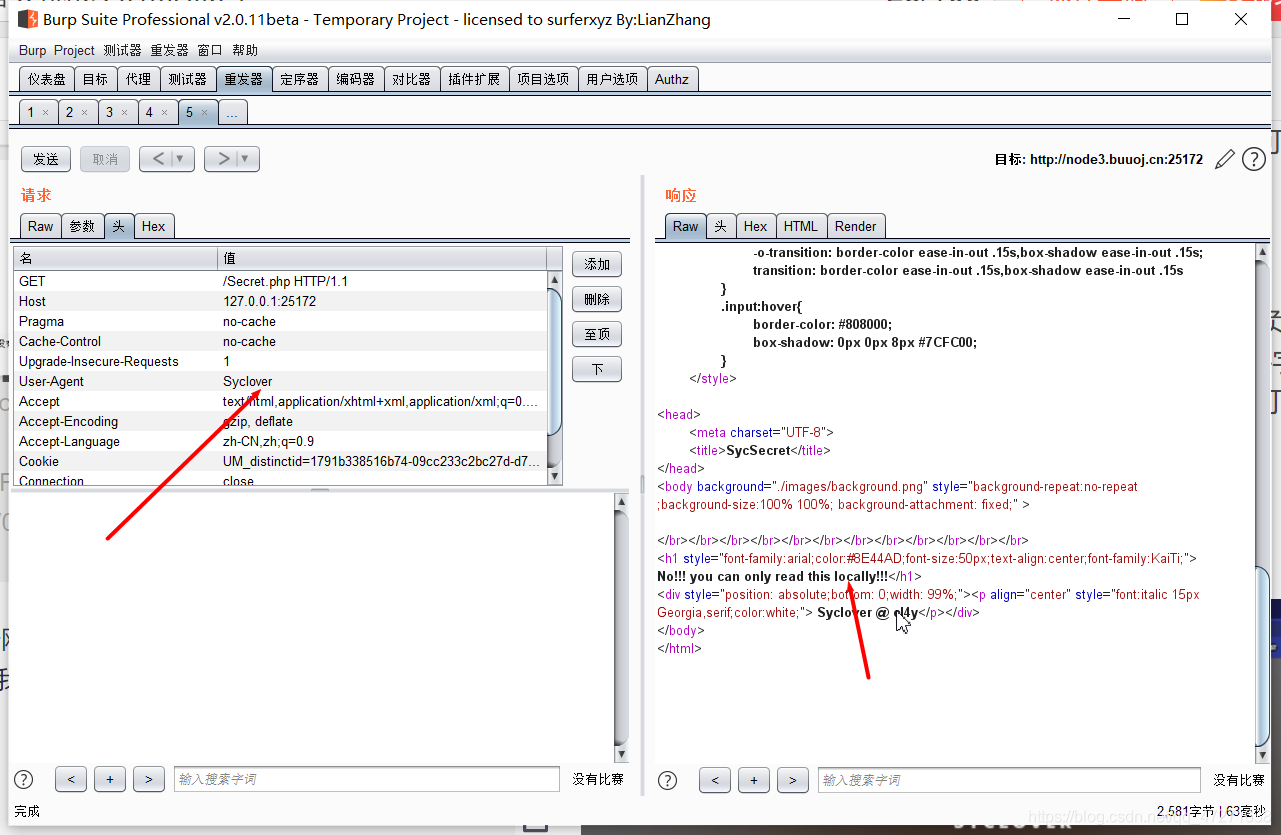The image size is (1281, 835).
Task: Click the 添加 add header button
Action: (597, 264)
